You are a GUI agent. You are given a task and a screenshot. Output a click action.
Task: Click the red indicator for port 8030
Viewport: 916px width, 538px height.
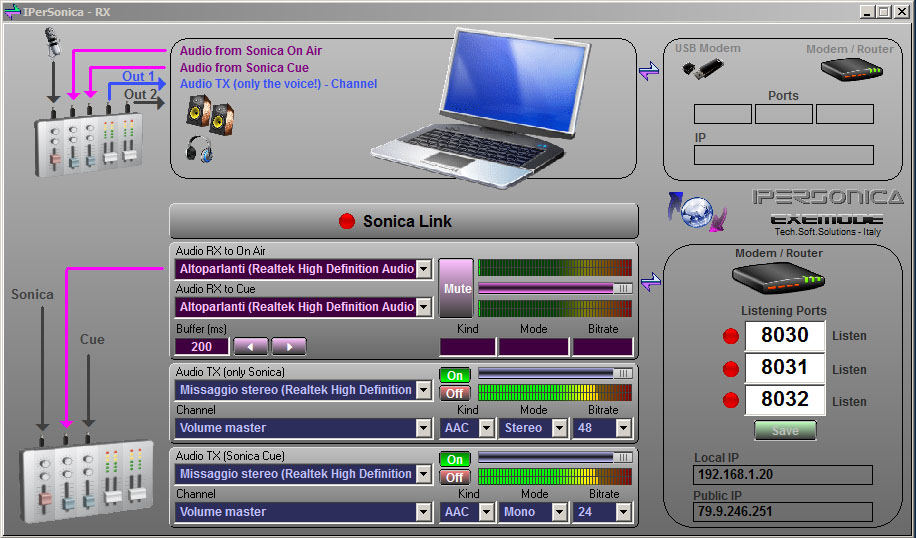(731, 336)
